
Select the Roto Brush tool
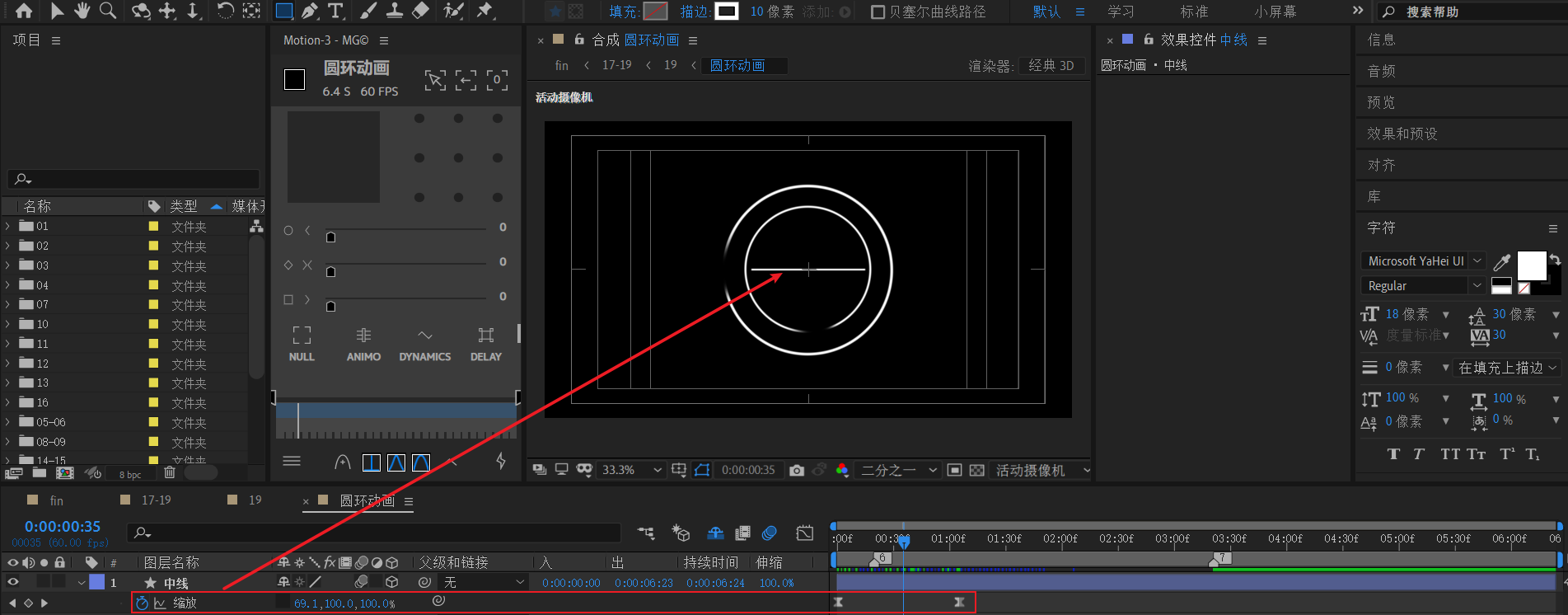coord(453,11)
